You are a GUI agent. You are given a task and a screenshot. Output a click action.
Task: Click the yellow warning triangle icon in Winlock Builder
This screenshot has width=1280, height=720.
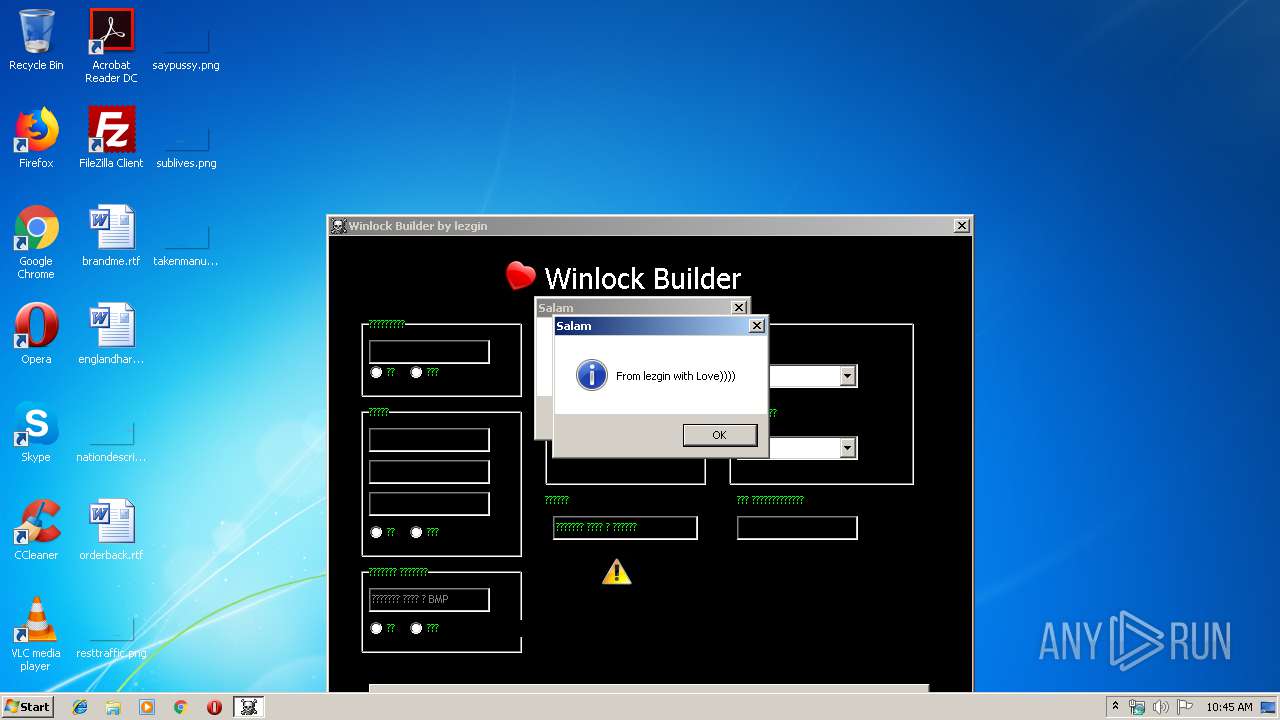[x=617, y=572]
